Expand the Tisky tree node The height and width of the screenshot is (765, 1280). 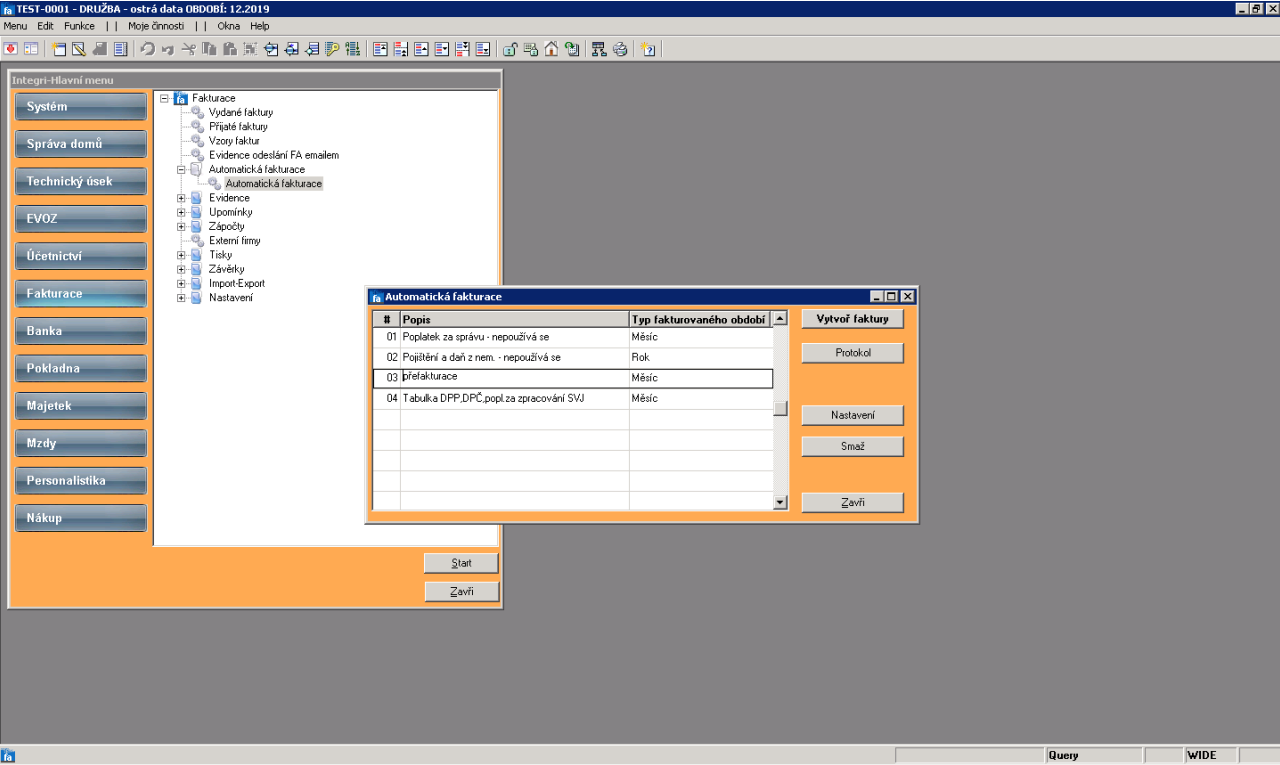181,255
